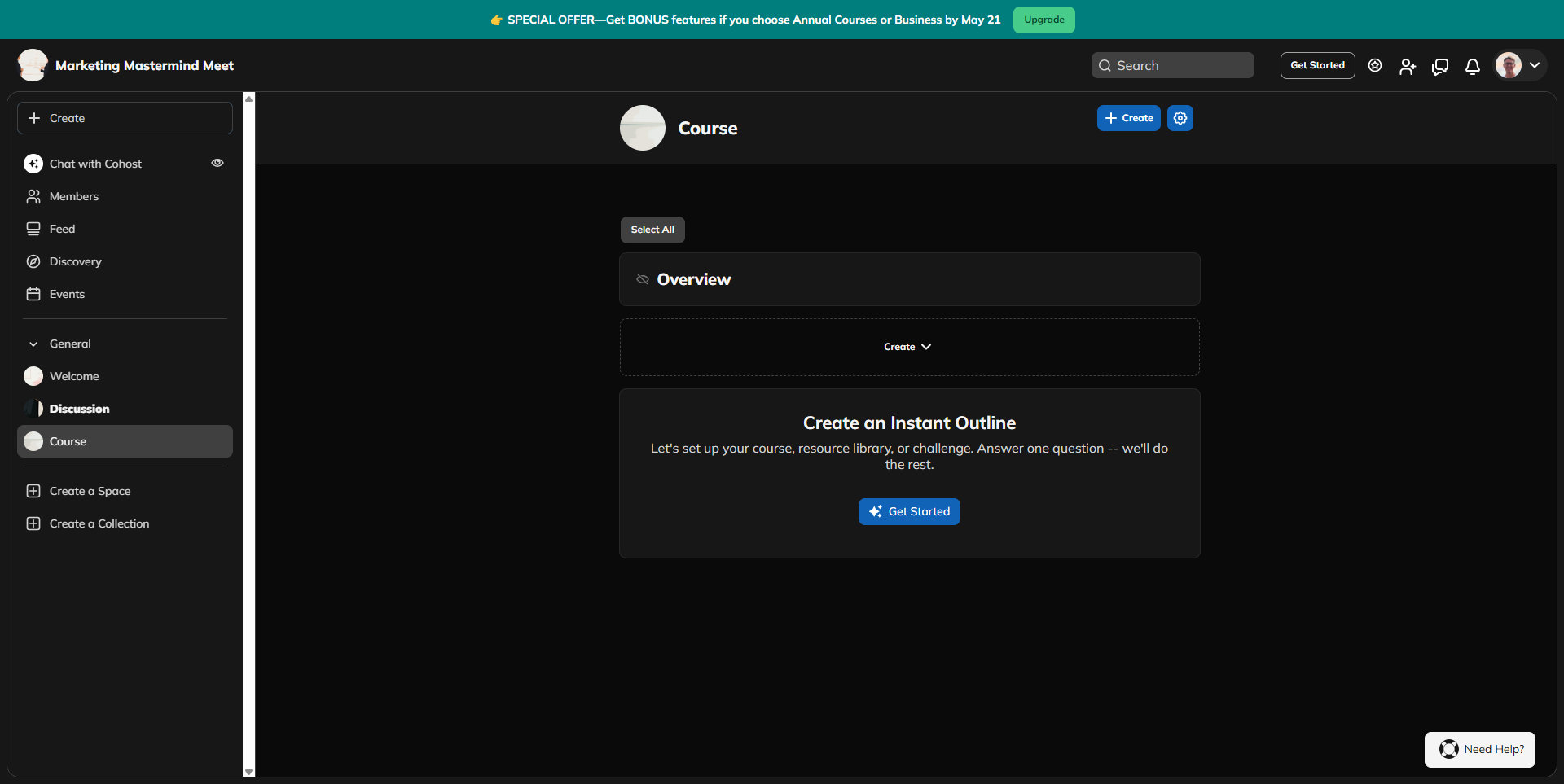Toggle Chat with Cohost visibility eye

coord(217,163)
